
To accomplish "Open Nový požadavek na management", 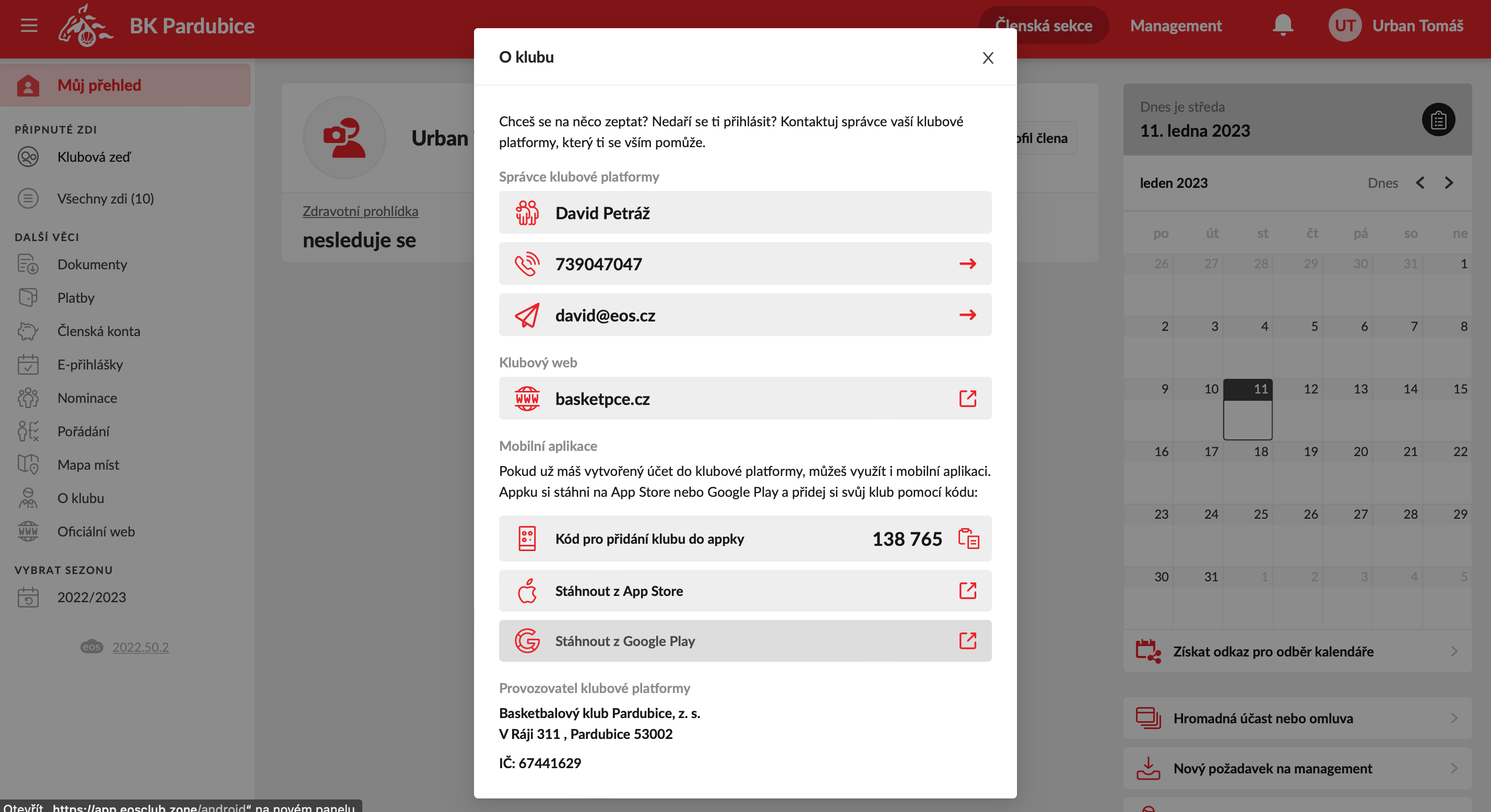I will point(1297,769).
